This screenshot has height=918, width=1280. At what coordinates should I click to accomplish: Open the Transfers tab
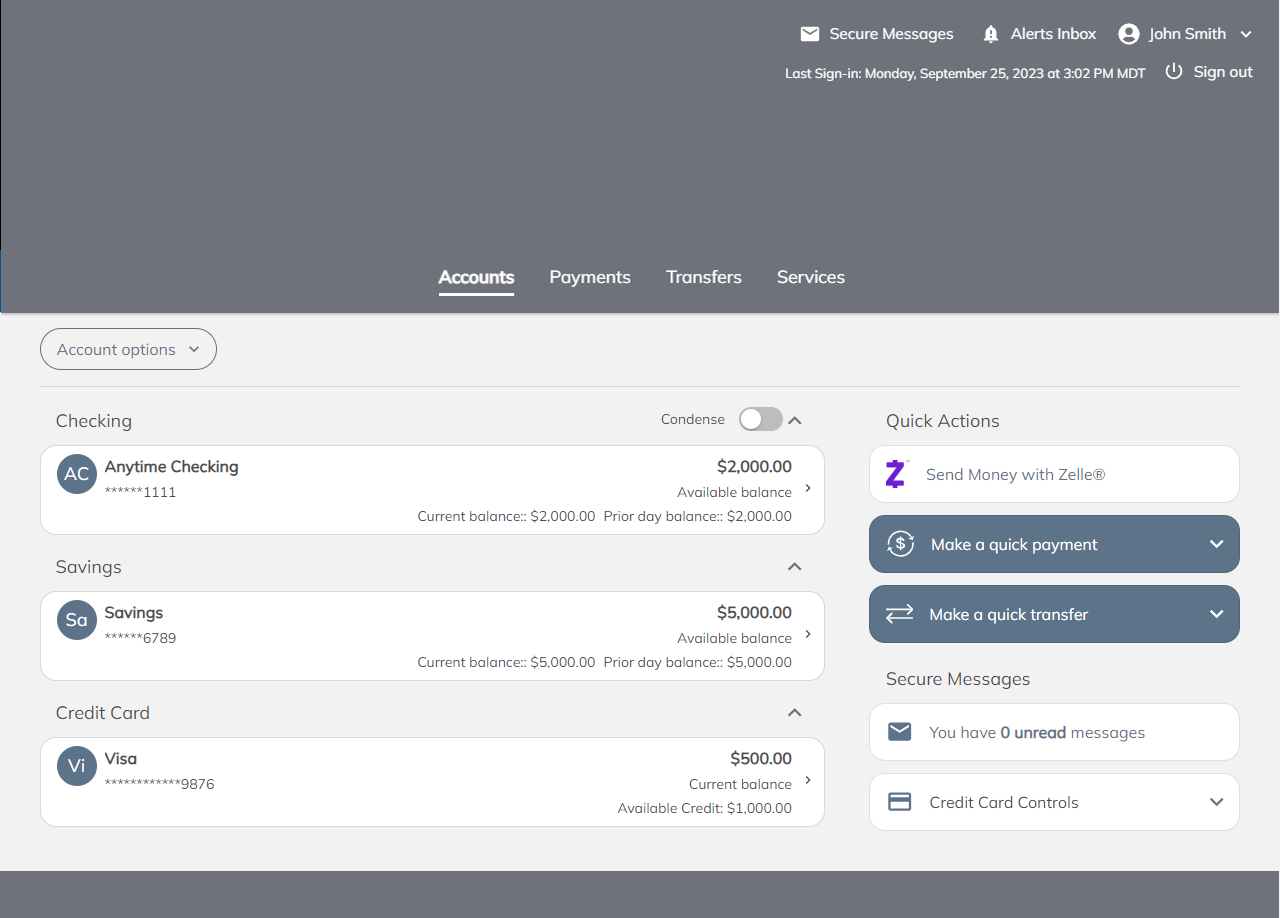tap(704, 277)
